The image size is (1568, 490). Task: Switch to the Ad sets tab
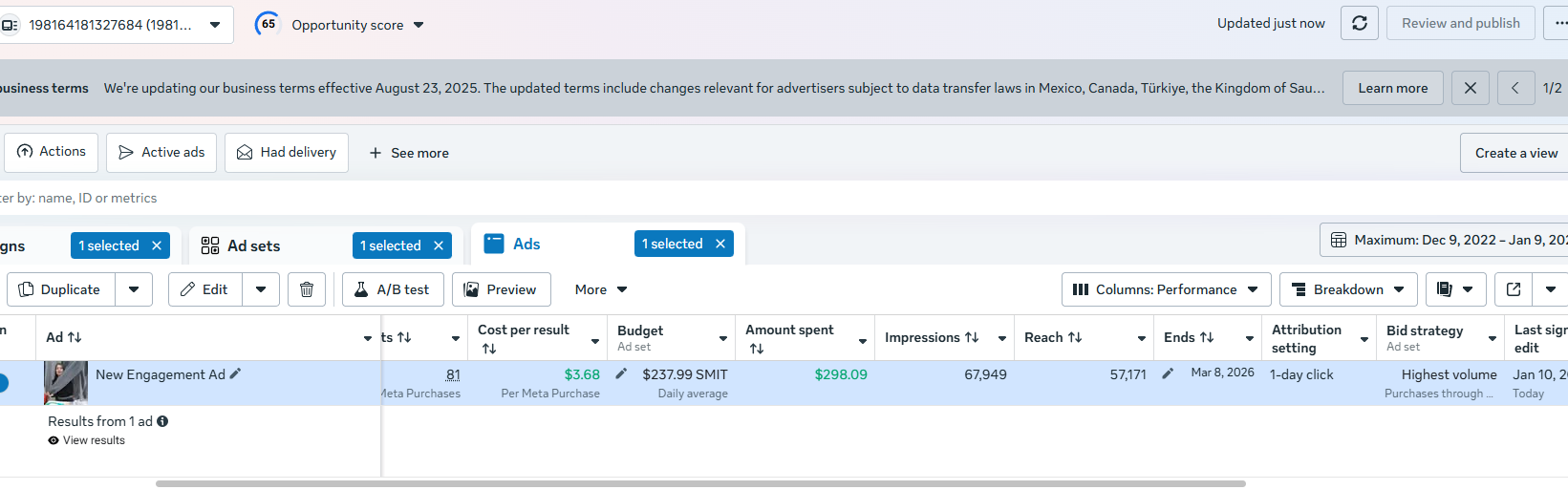coord(253,245)
